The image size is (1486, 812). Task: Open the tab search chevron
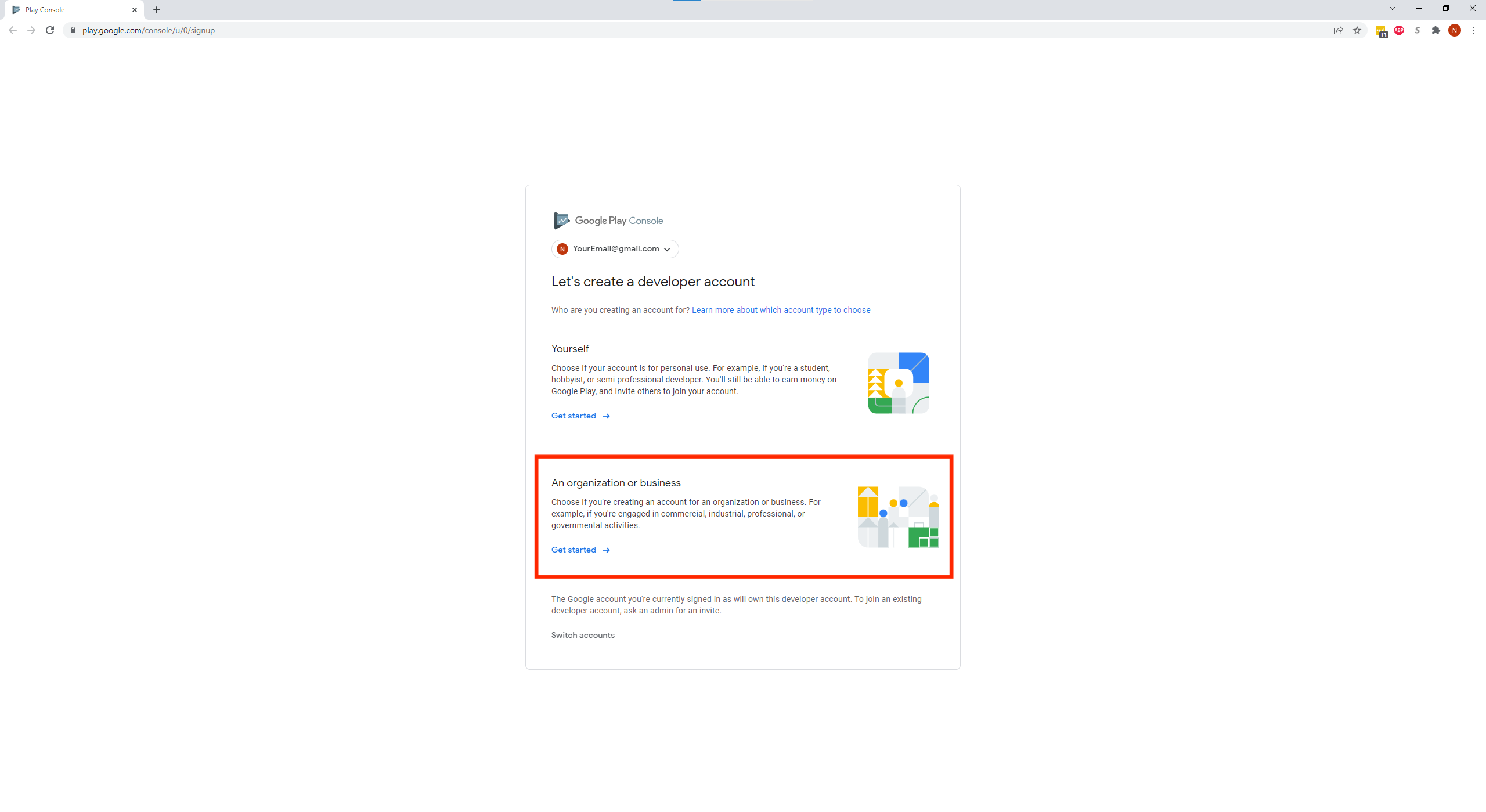(1393, 8)
